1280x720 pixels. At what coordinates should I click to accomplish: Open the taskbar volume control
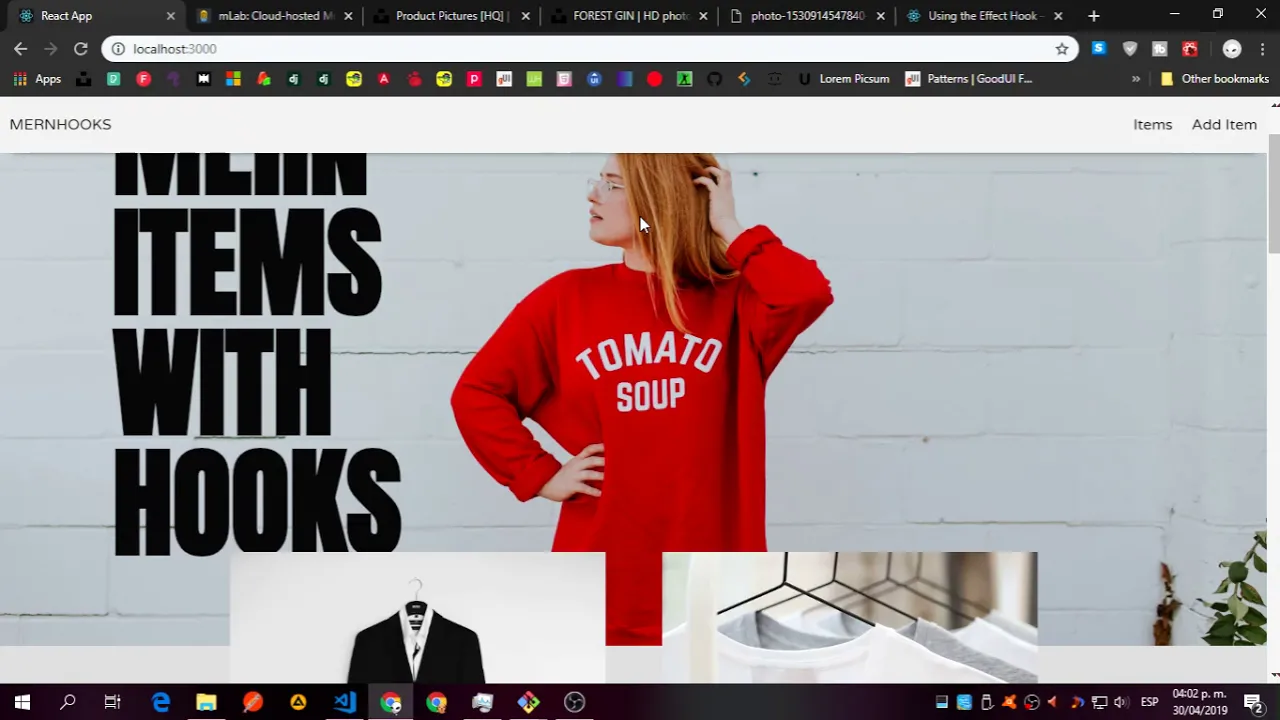[x=1121, y=702]
